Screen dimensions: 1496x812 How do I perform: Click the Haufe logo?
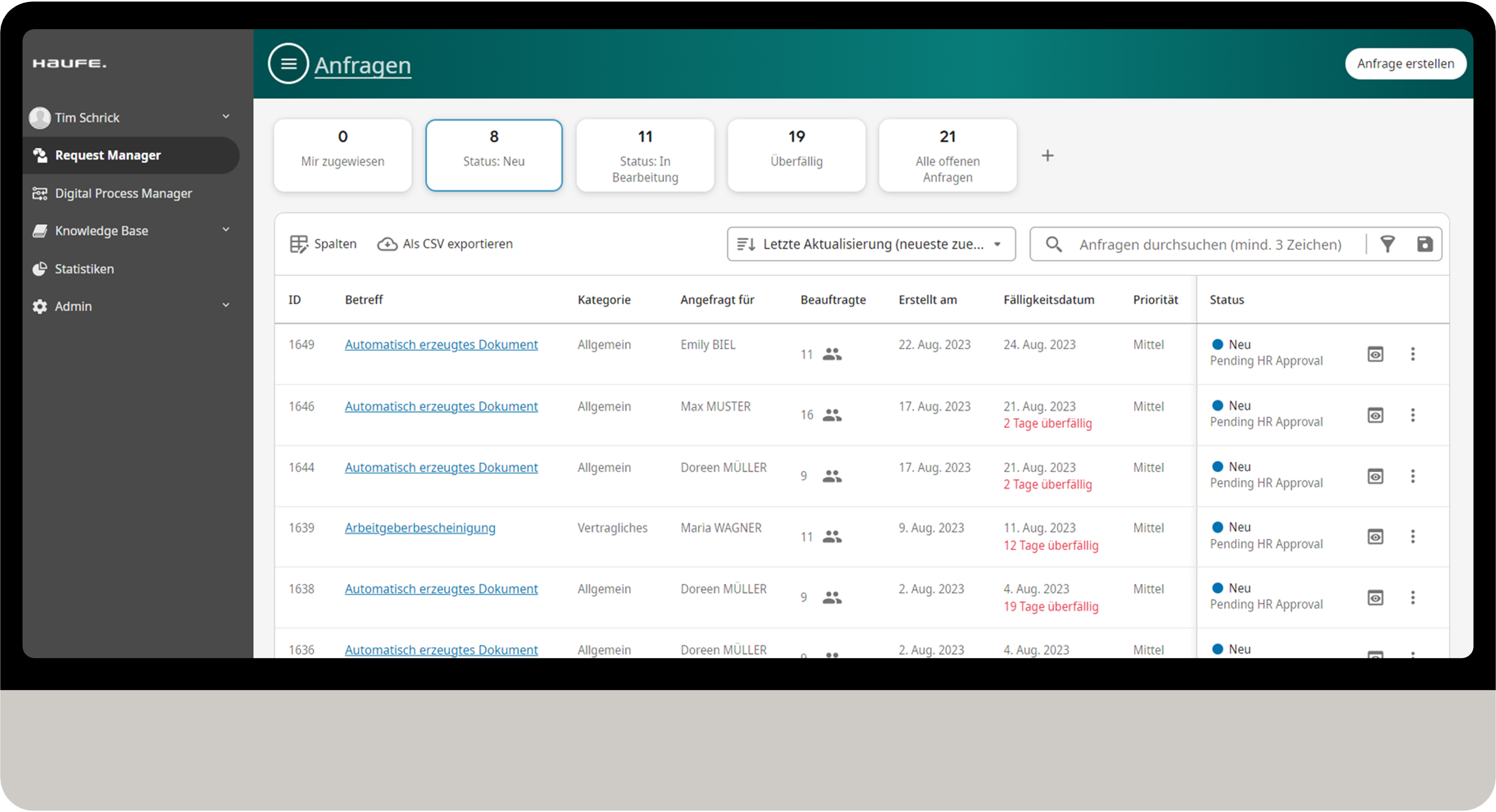pyautogui.click(x=70, y=63)
